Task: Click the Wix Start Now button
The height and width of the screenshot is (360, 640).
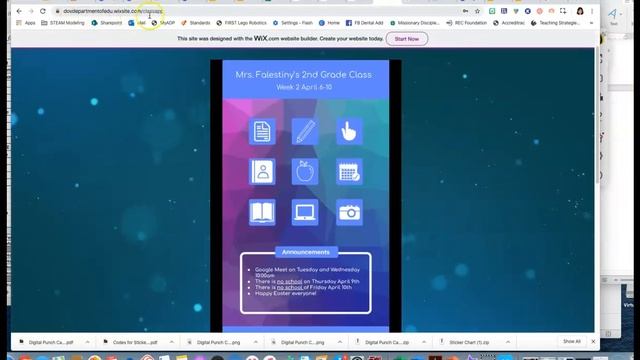Action: 407,39
